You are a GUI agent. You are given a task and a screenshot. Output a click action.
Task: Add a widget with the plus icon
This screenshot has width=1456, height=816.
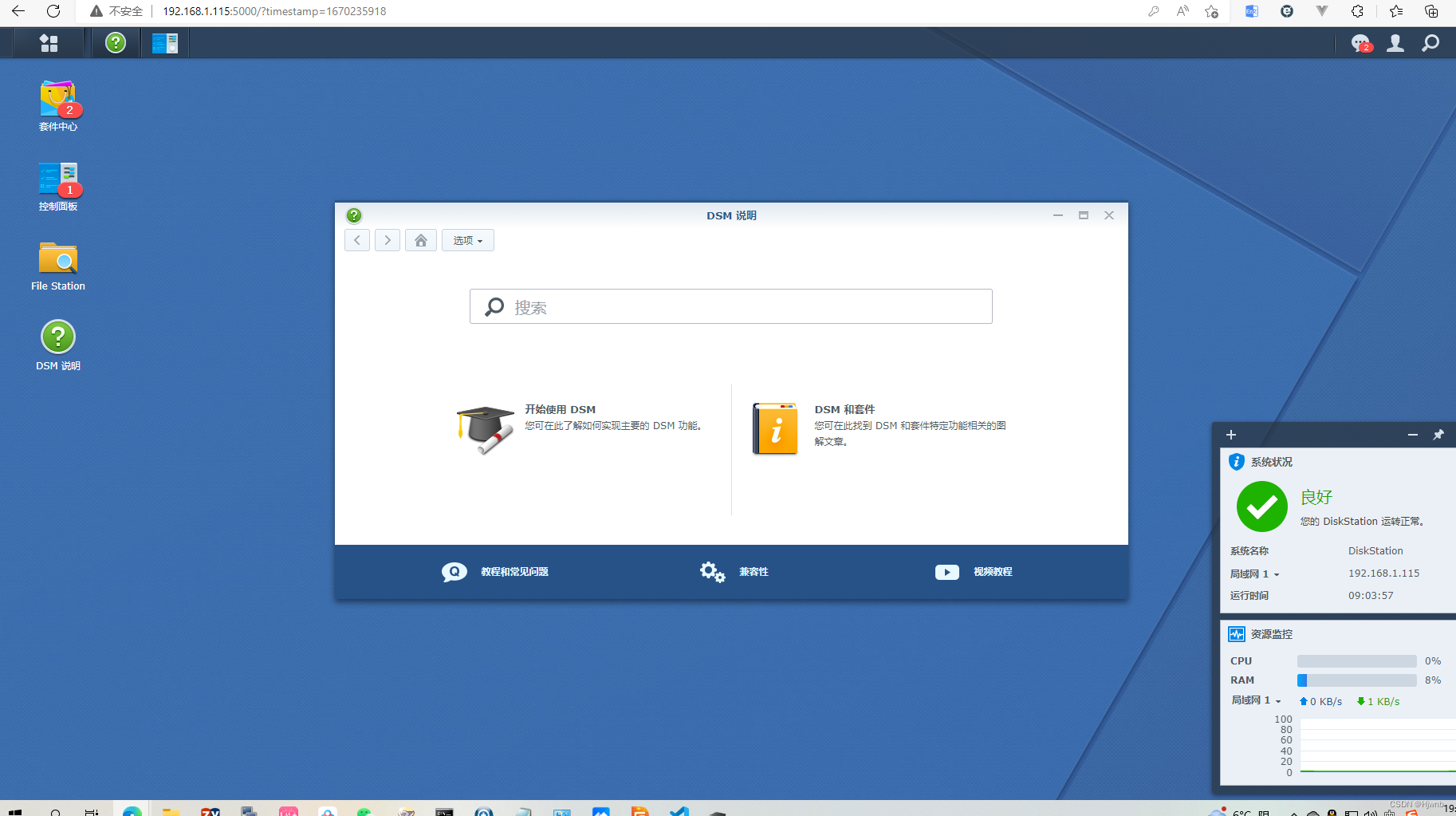(x=1231, y=435)
